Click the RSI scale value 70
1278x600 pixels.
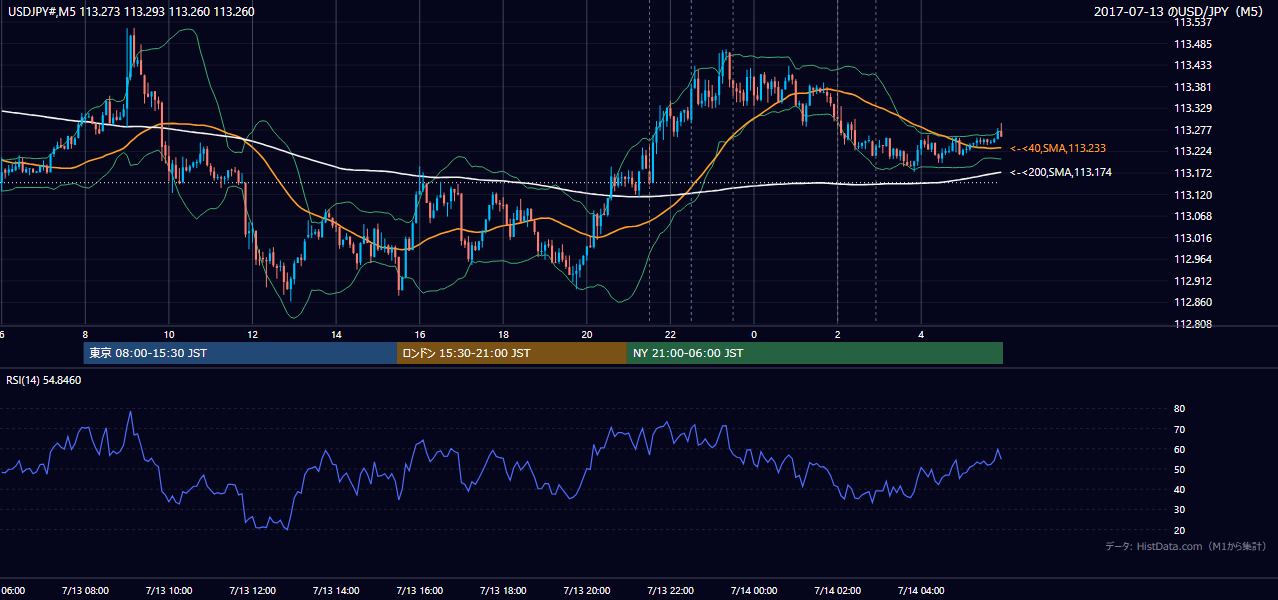(1179, 429)
